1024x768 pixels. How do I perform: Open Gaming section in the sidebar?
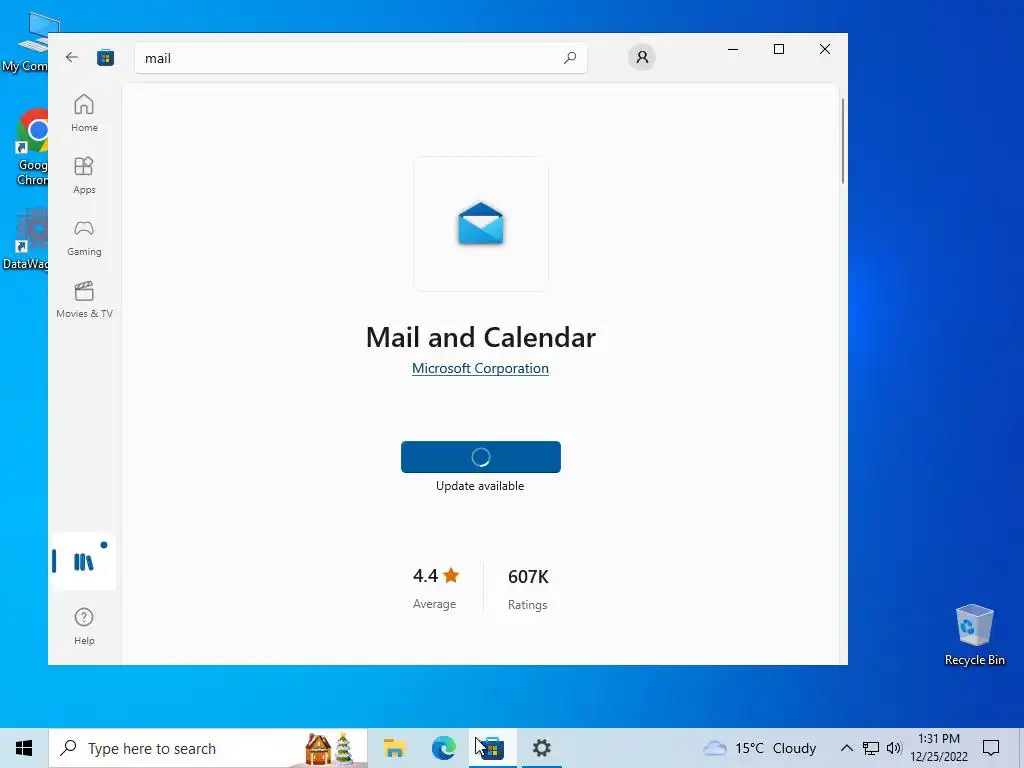pyautogui.click(x=84, y=237)
